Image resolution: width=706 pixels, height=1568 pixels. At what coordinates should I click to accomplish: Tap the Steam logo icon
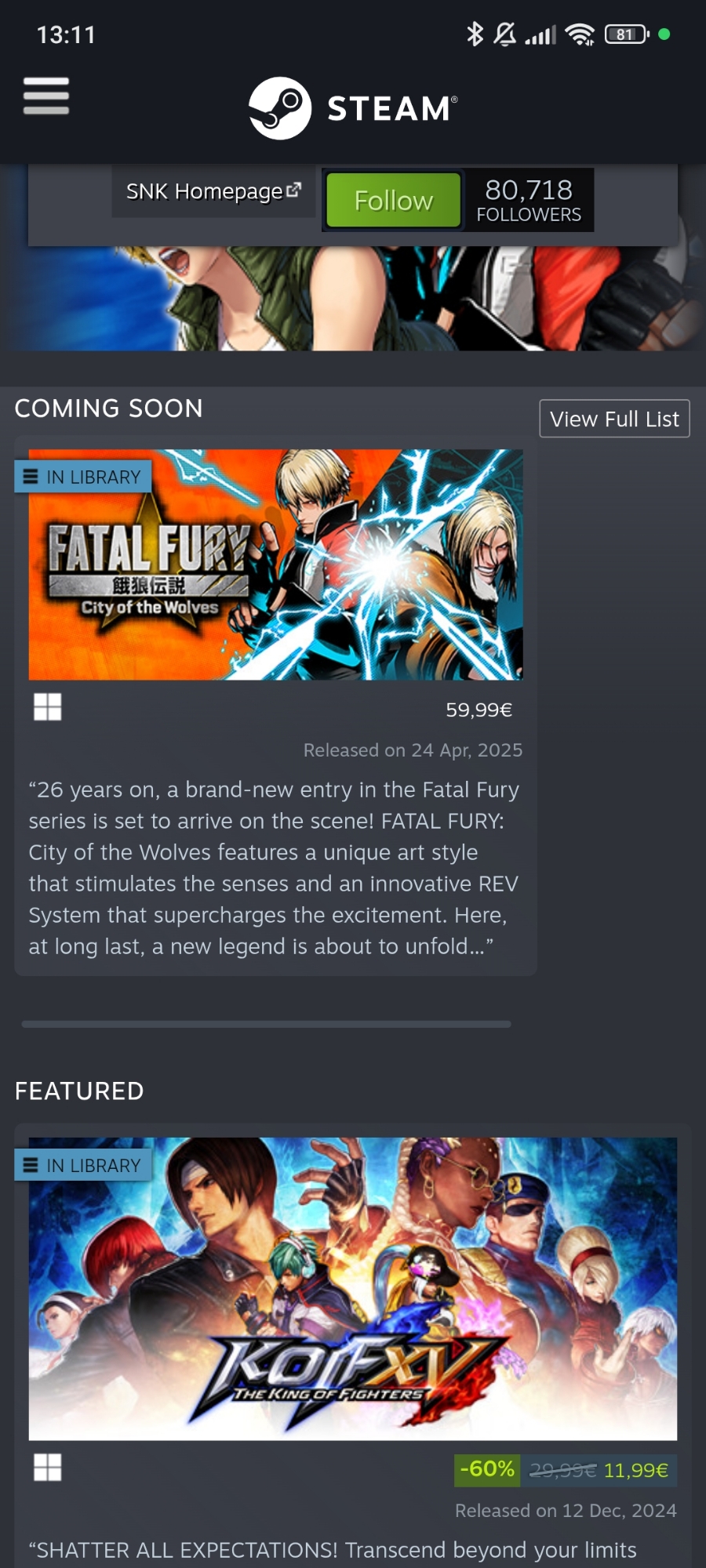tap(280, 108)
